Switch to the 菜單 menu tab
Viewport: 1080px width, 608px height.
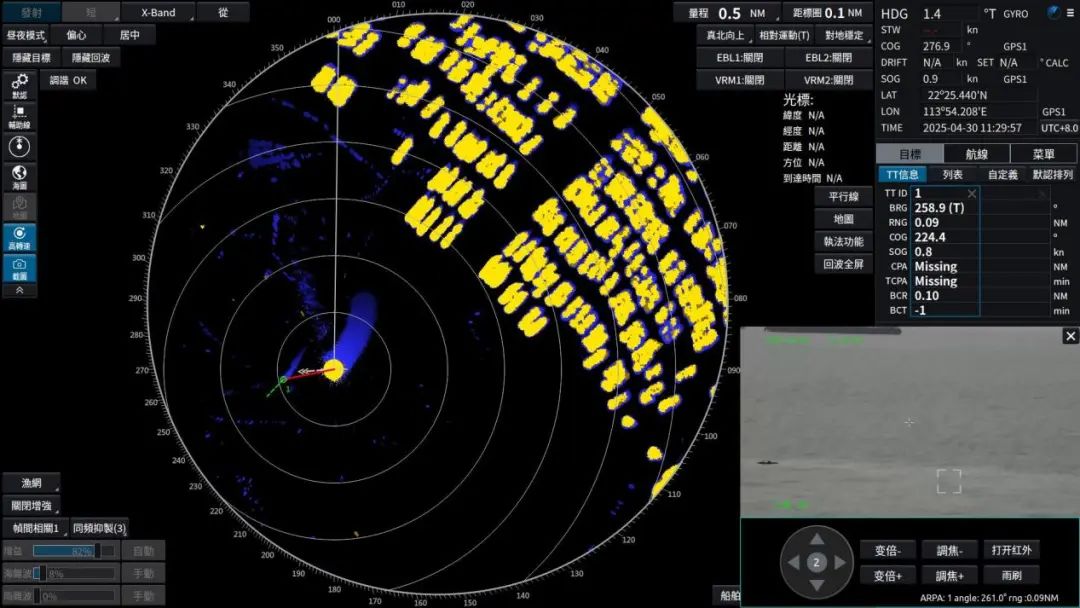coord(1043,154)
